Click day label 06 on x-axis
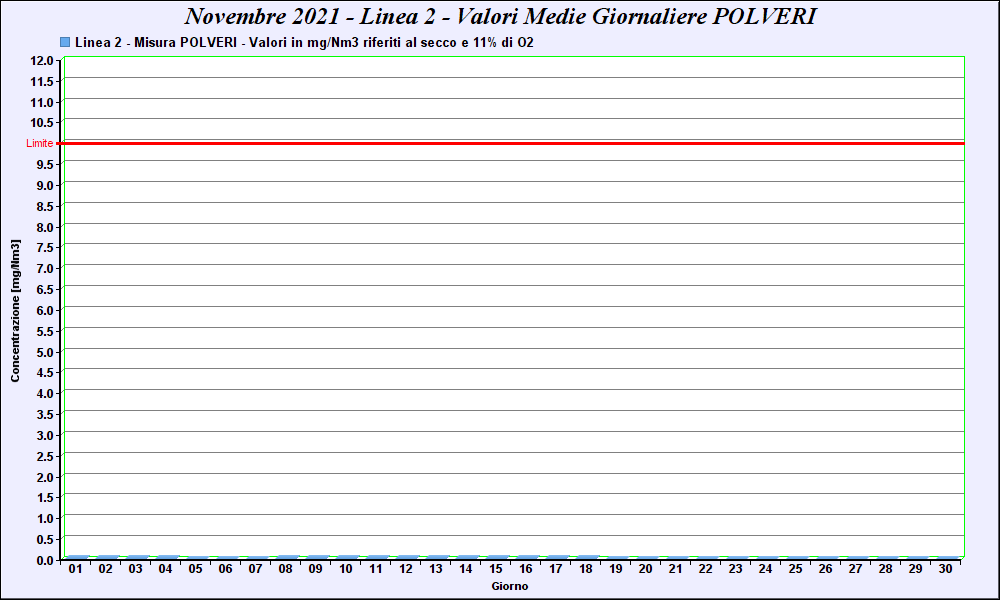 coord(225,569)
